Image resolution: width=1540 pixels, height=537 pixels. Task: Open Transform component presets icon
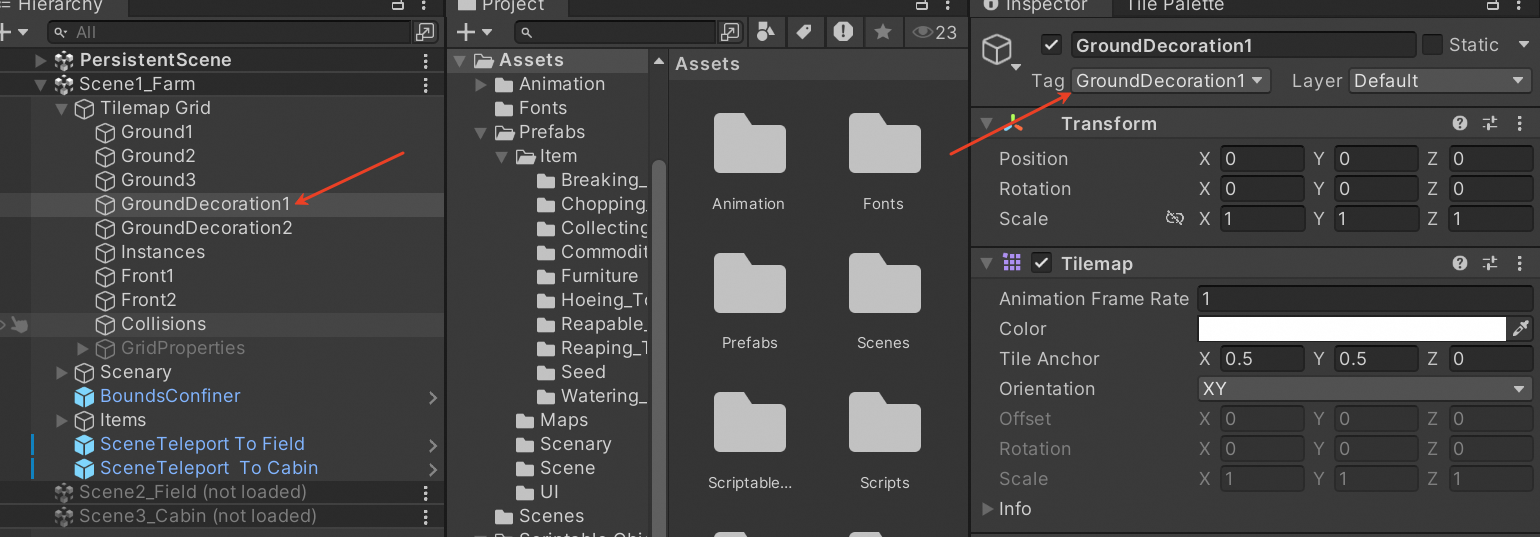click(1490, 123)
